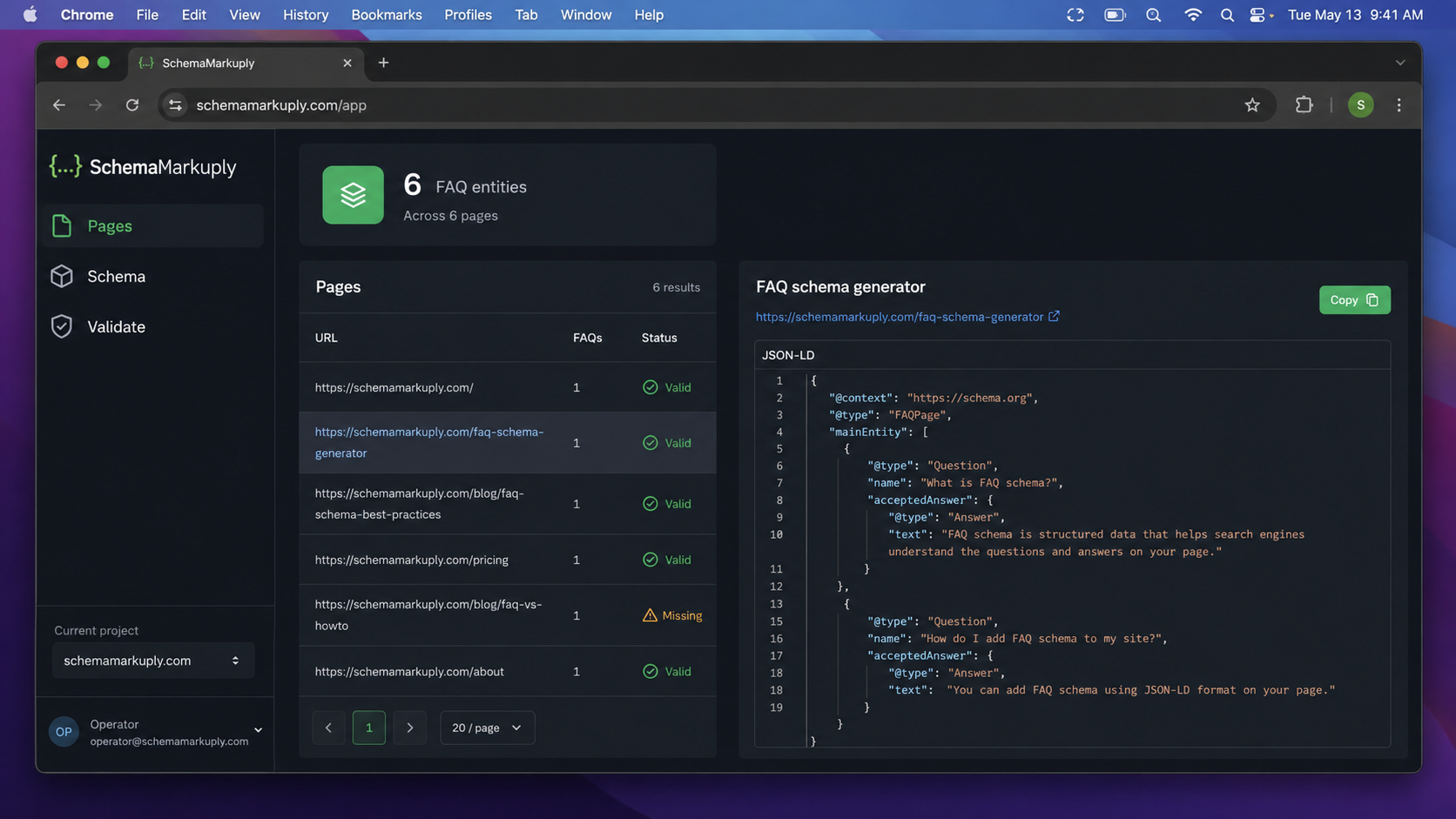
Task: Select the faq-schema-generator page row
Action: pos(508,443)
